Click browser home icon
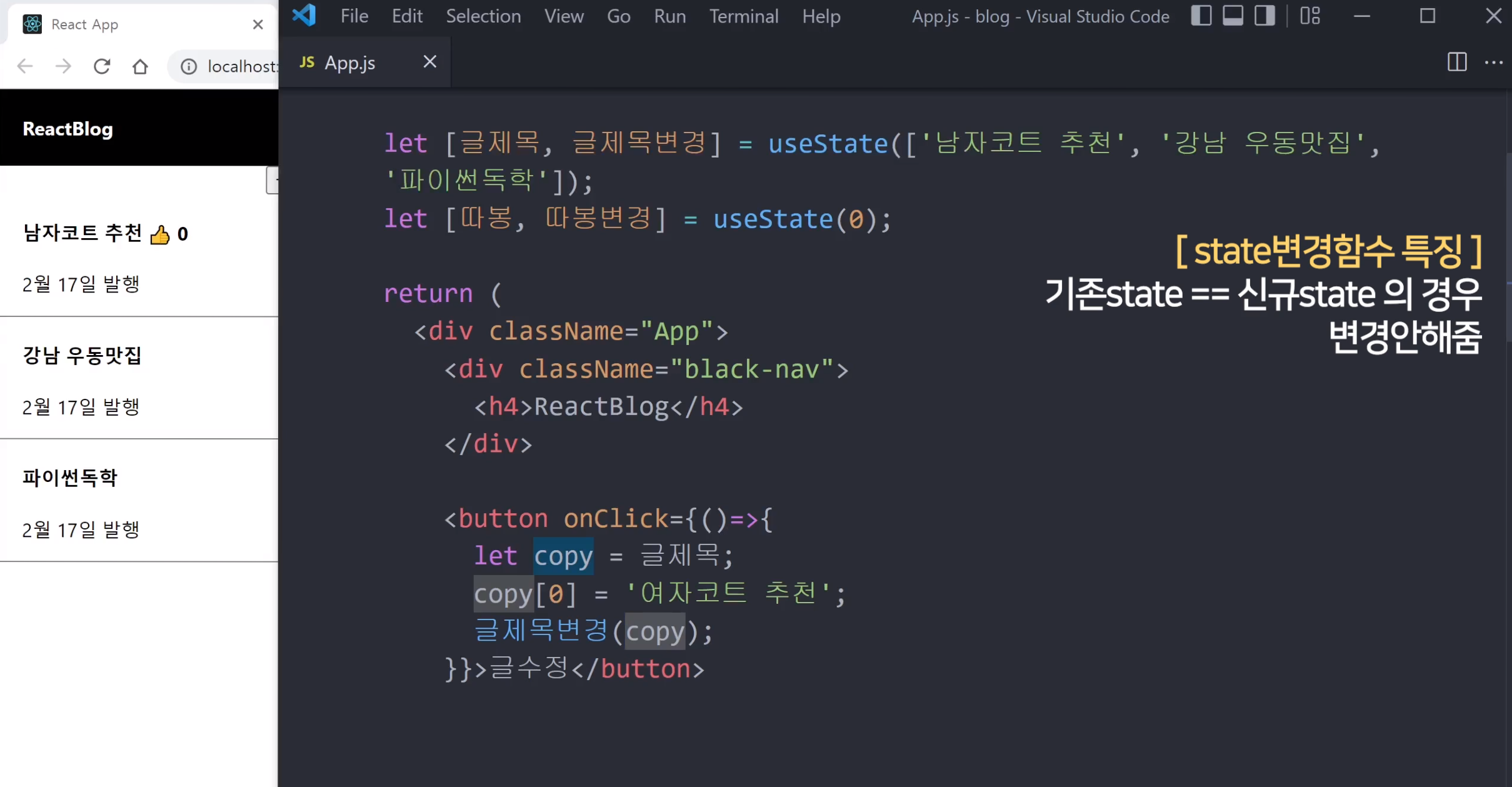 point(140,66)
